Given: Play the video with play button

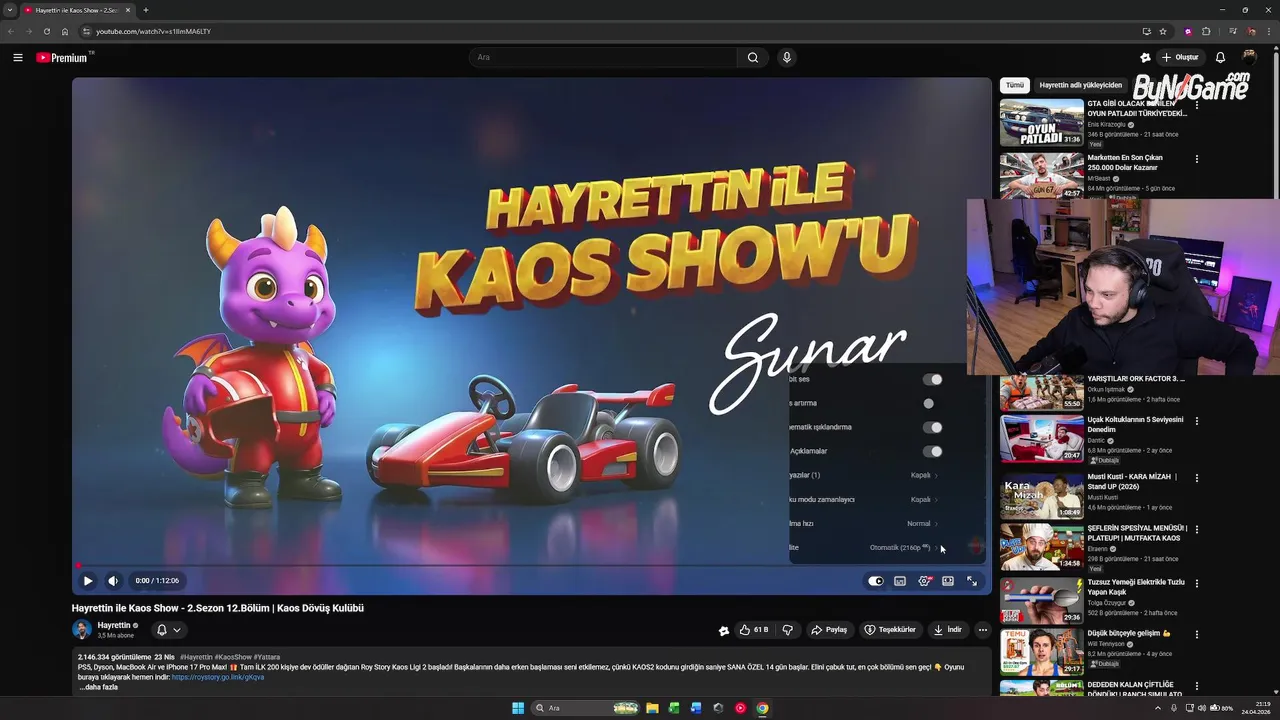Looking at the screenshot, I should point(88,581).
